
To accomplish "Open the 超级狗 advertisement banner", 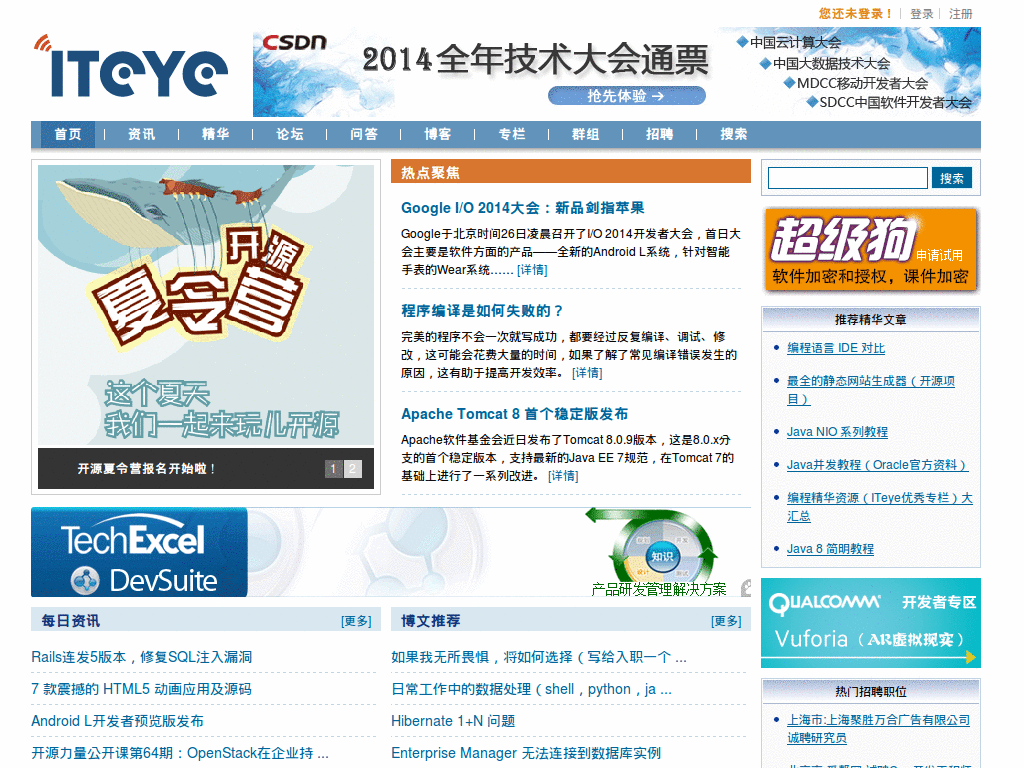I will click(871, 249).
